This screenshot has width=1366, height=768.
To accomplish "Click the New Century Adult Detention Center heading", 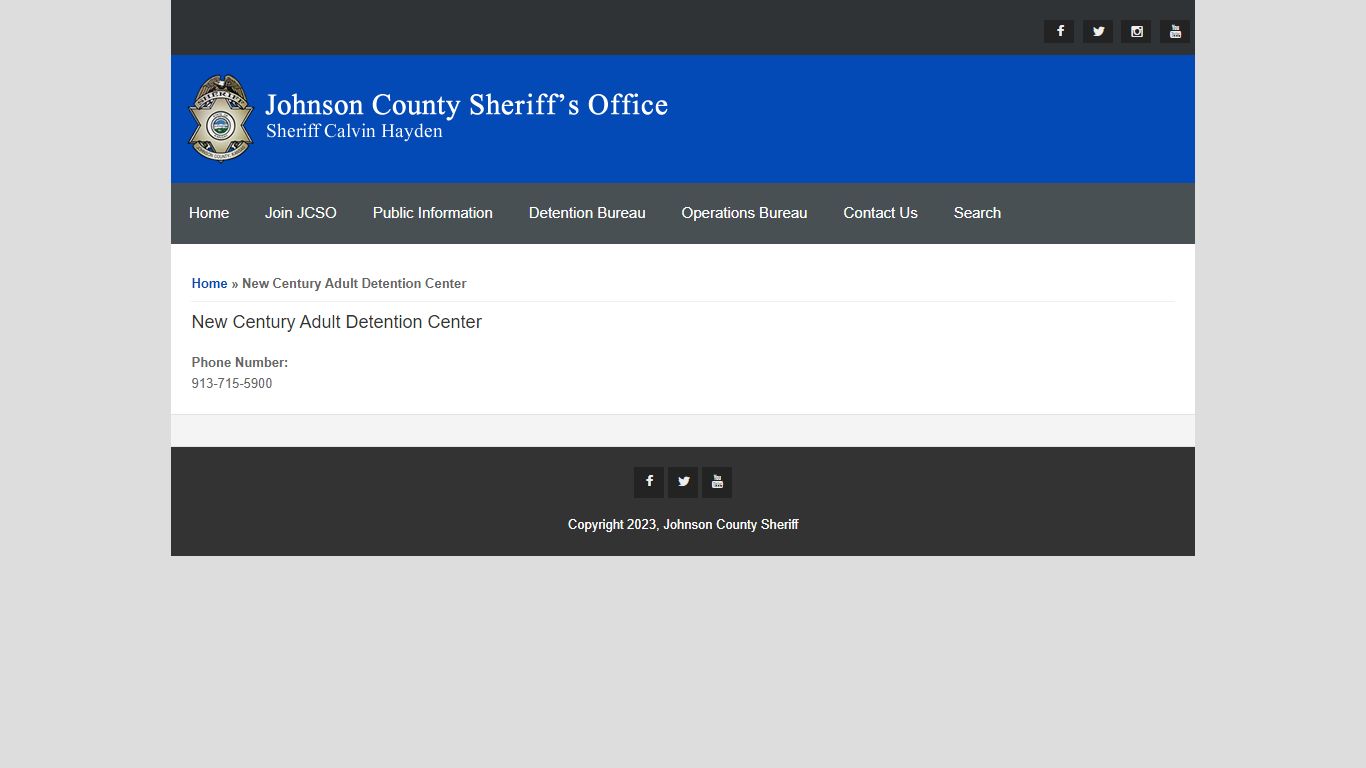I will click(337, 322).
